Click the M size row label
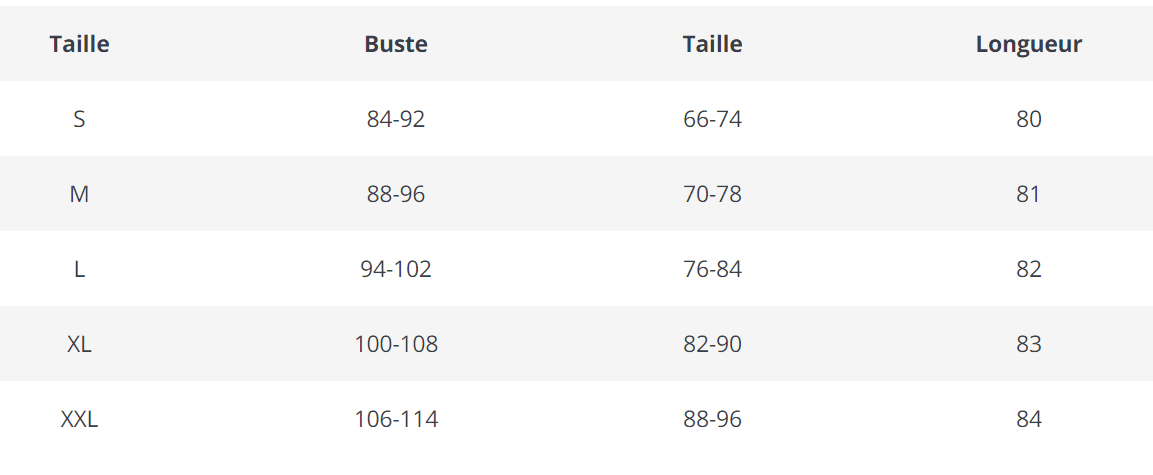 pos(79,194)
